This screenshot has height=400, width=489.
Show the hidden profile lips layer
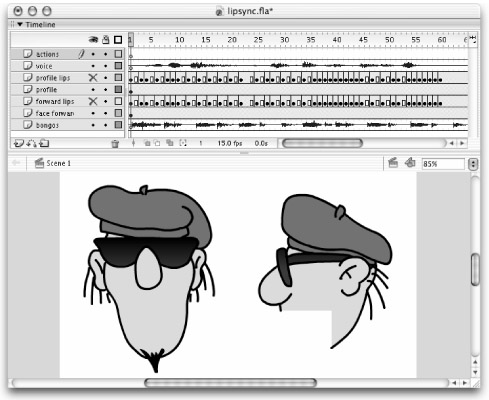coord(93,78)
